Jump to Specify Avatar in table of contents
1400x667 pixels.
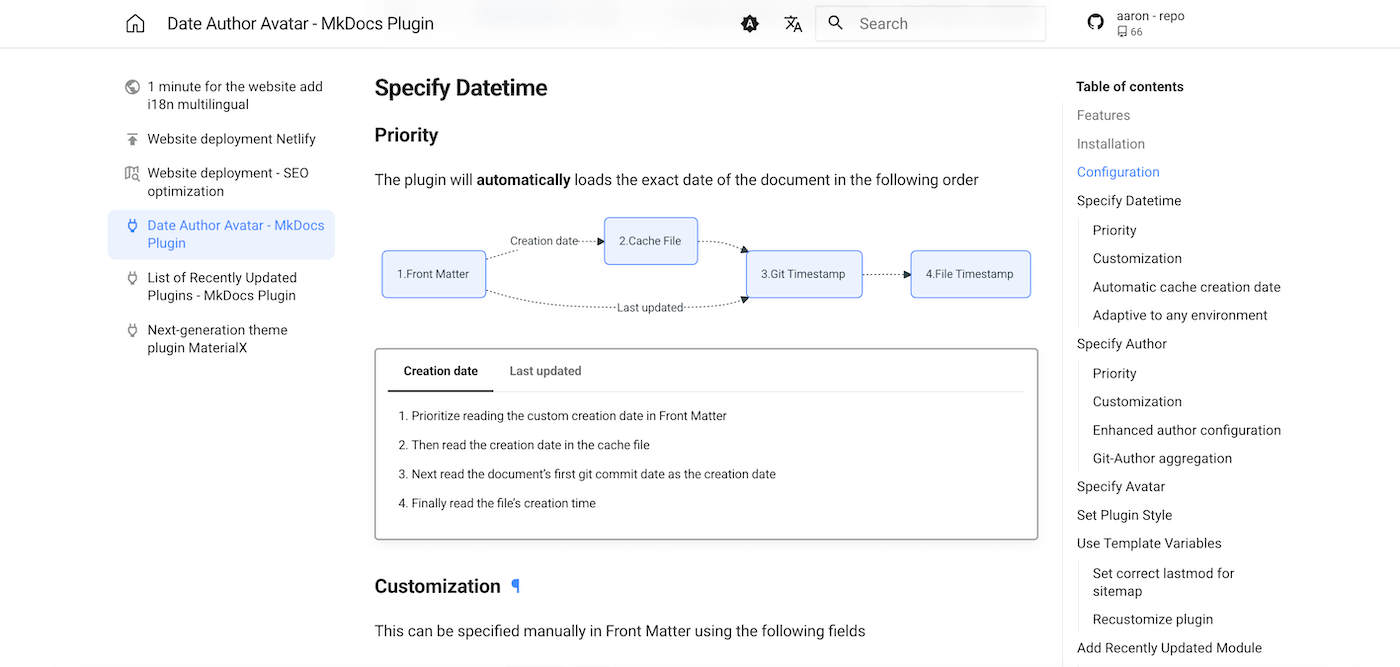point(1121,487)
